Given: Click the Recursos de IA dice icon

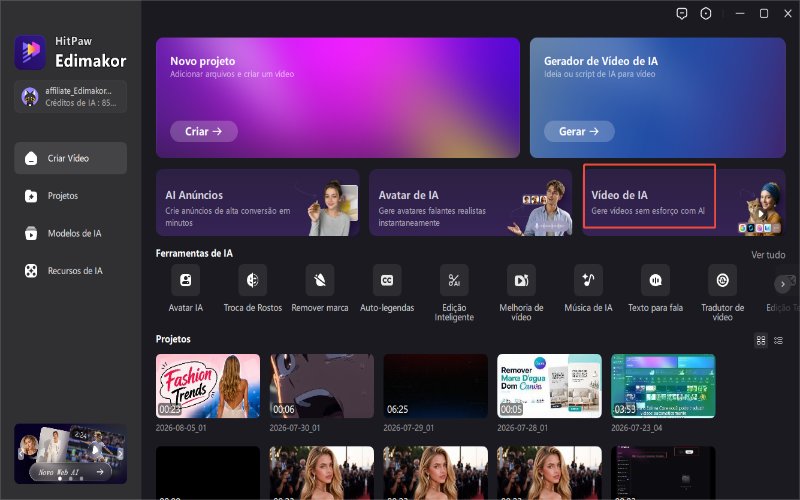Looking at the screenshot, I should (x=31, y=271).
